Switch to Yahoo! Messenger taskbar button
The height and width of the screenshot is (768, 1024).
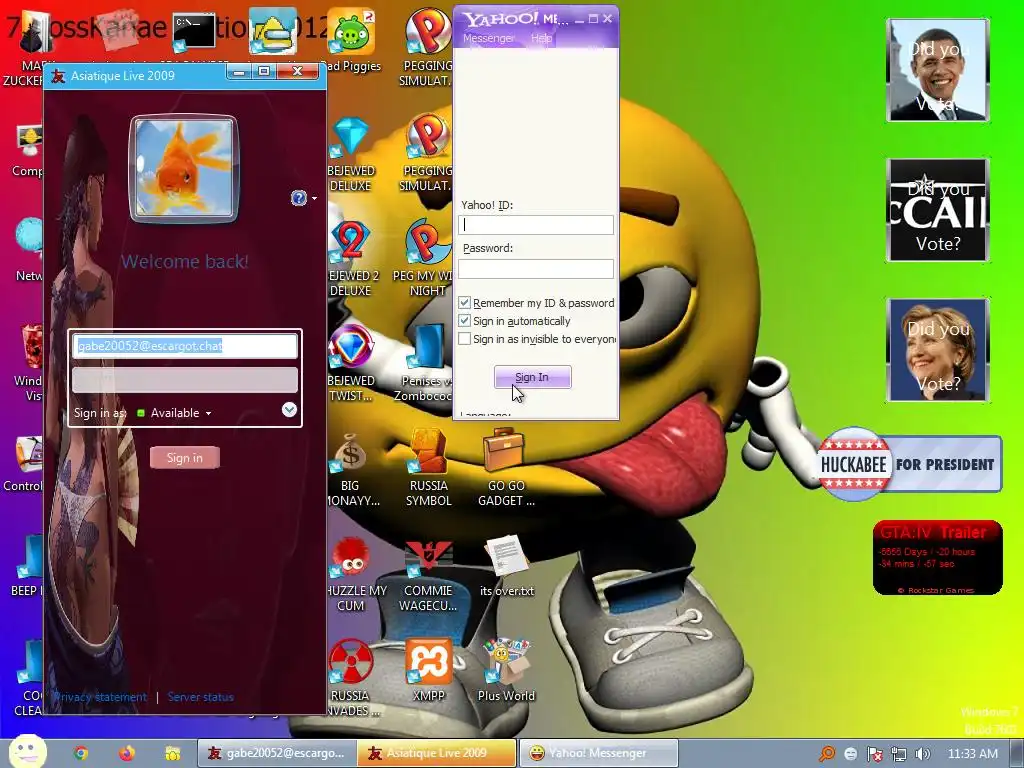(x=599, y=753)
